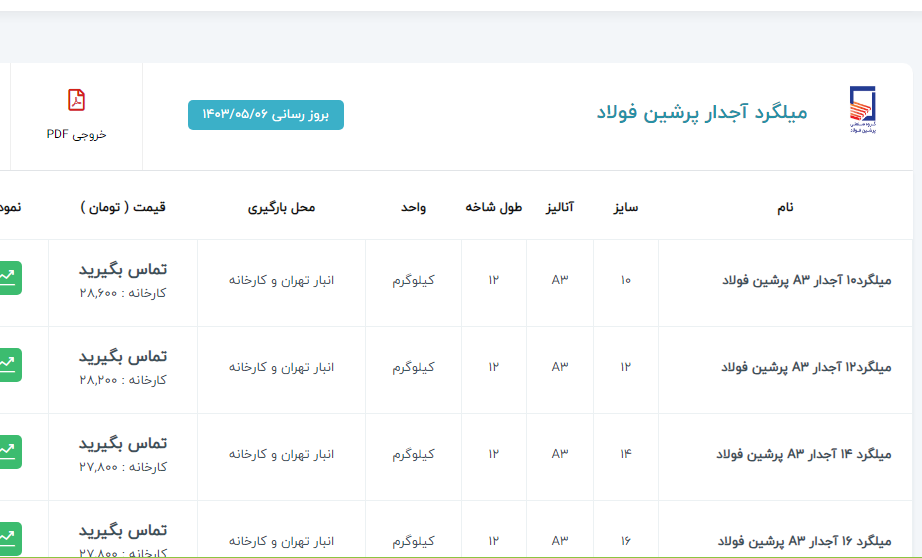This screenshot has width=922, height=558.
Task: Click the red PDF export icon
Action: pos(76,100)
